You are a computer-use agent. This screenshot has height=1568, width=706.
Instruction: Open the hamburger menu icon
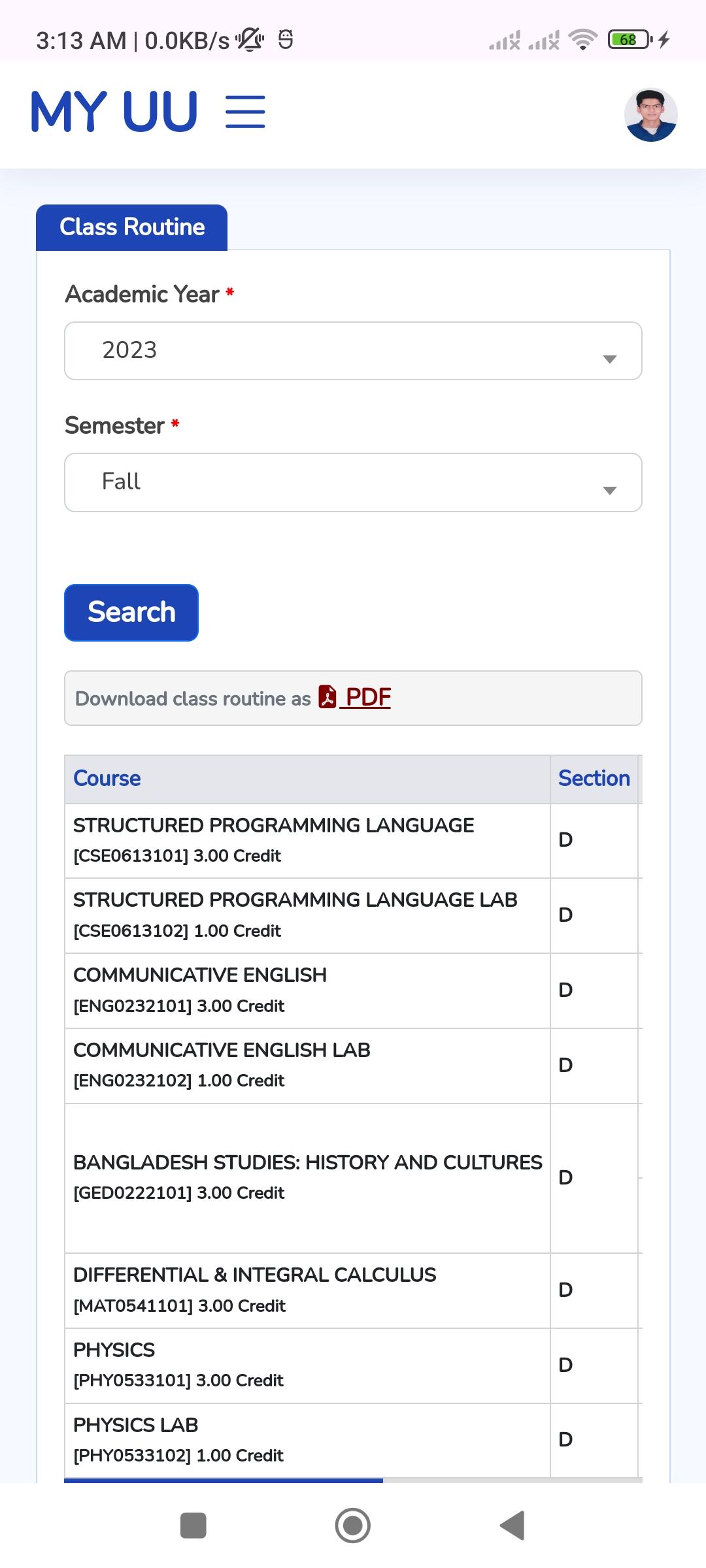[245, 112]
